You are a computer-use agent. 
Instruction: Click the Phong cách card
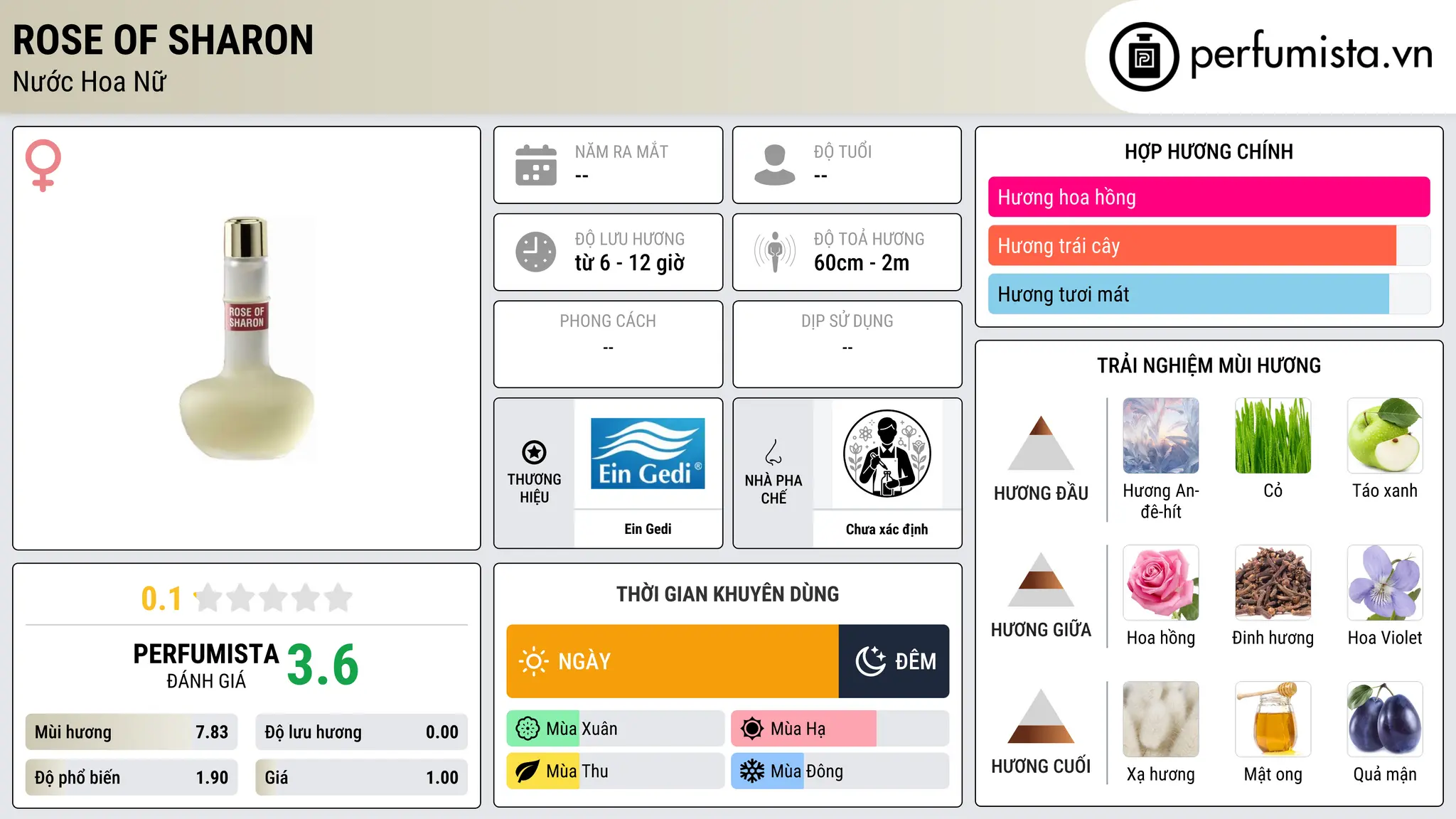(x=608, y=344)
